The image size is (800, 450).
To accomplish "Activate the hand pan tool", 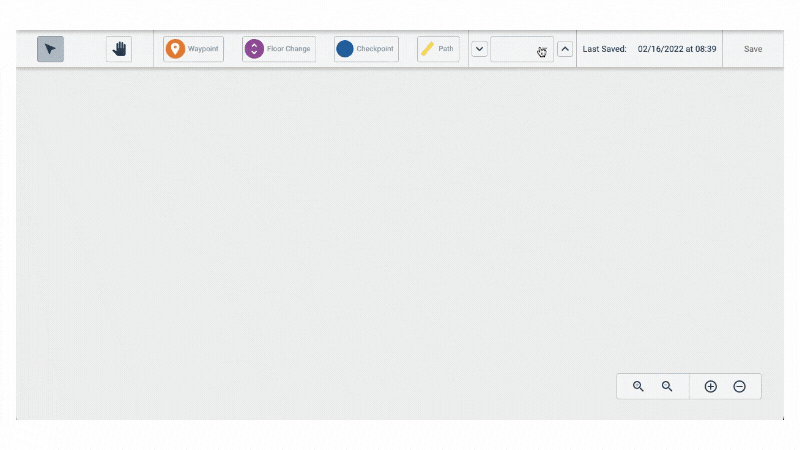I will tap(119, 49).
